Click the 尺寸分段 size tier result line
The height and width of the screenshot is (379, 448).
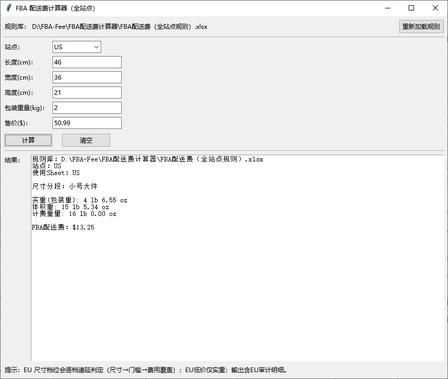pos(64,186)
